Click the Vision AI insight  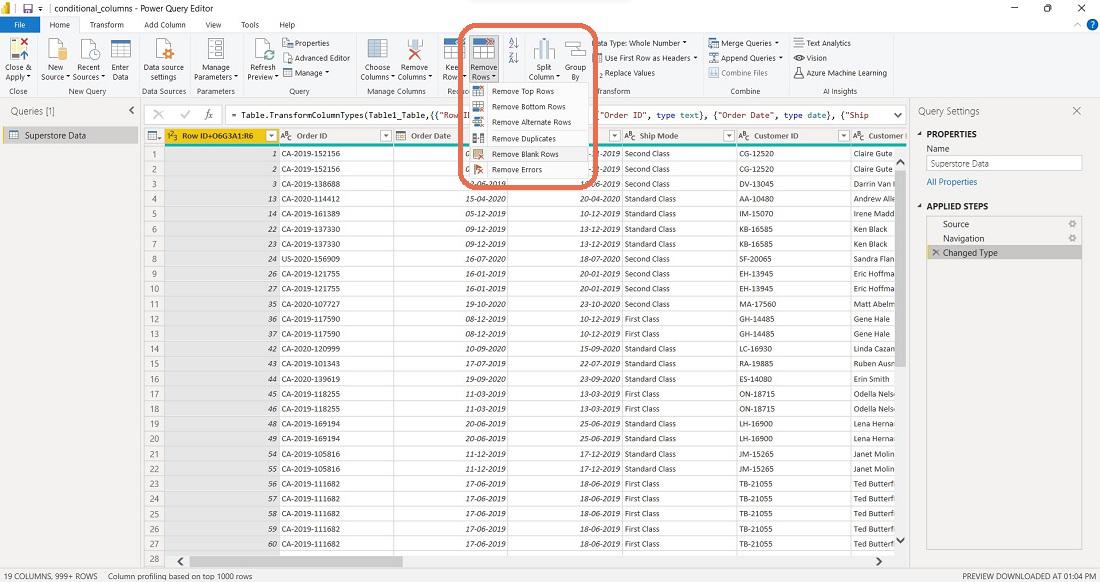click(x=810, y=58)
